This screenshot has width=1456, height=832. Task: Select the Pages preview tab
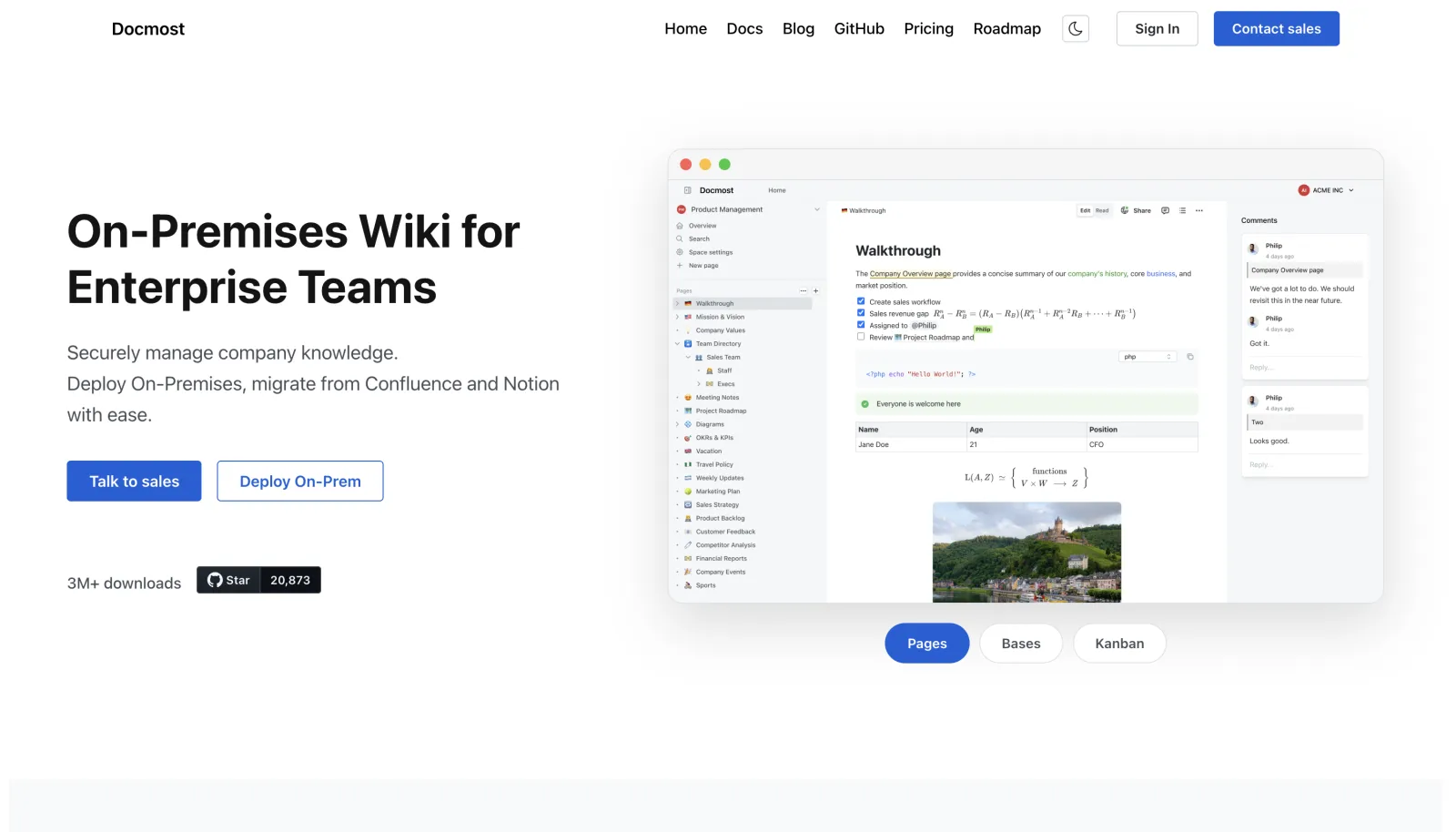[x=926, y=643]
